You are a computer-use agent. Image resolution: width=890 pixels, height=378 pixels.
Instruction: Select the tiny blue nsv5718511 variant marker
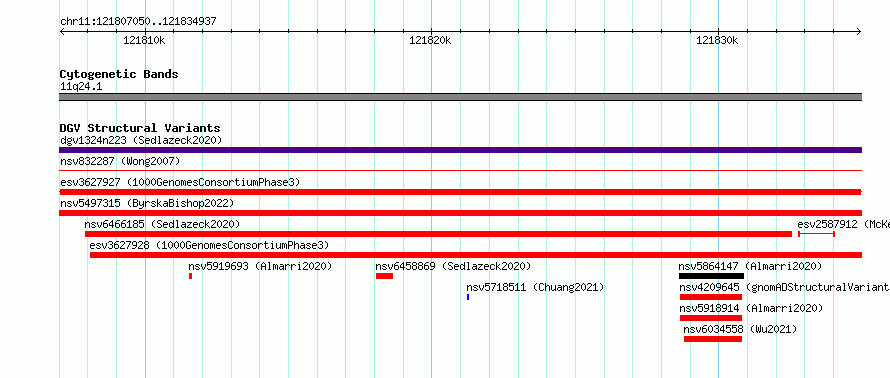point(468,297)
